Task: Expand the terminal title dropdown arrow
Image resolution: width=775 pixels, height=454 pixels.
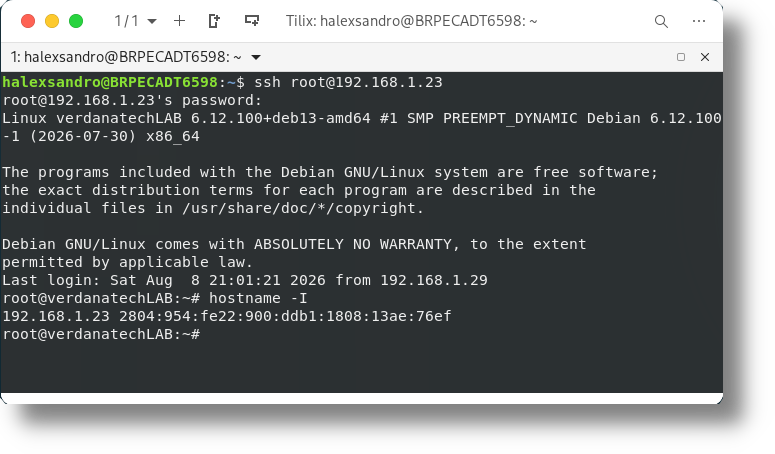Action: click(x=256, y=57)
